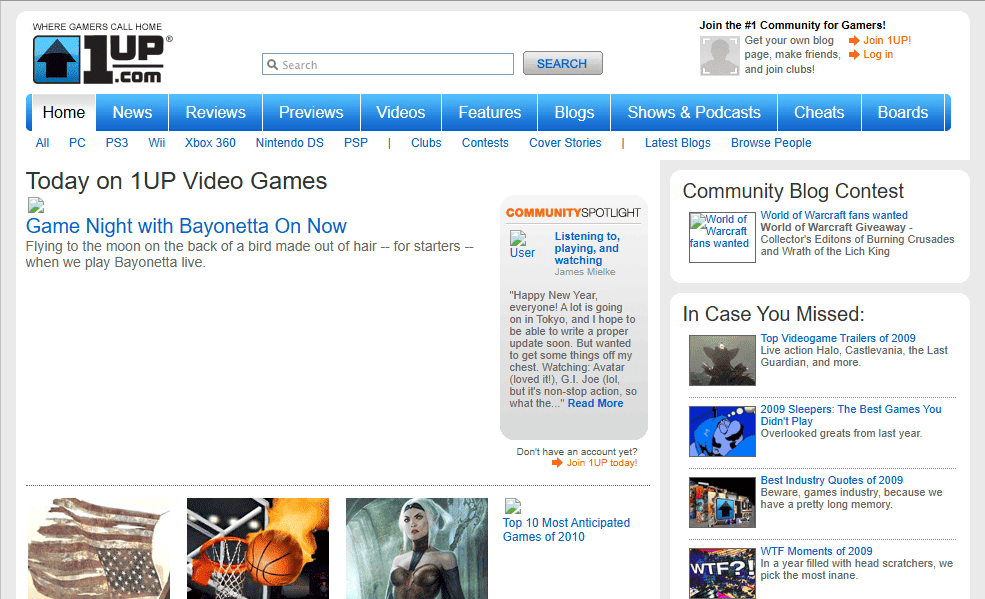The width and height of the screenshot is (985, 599).
Task: Click the orange arrow beside Log in
Action: click(x=854, y=55)
